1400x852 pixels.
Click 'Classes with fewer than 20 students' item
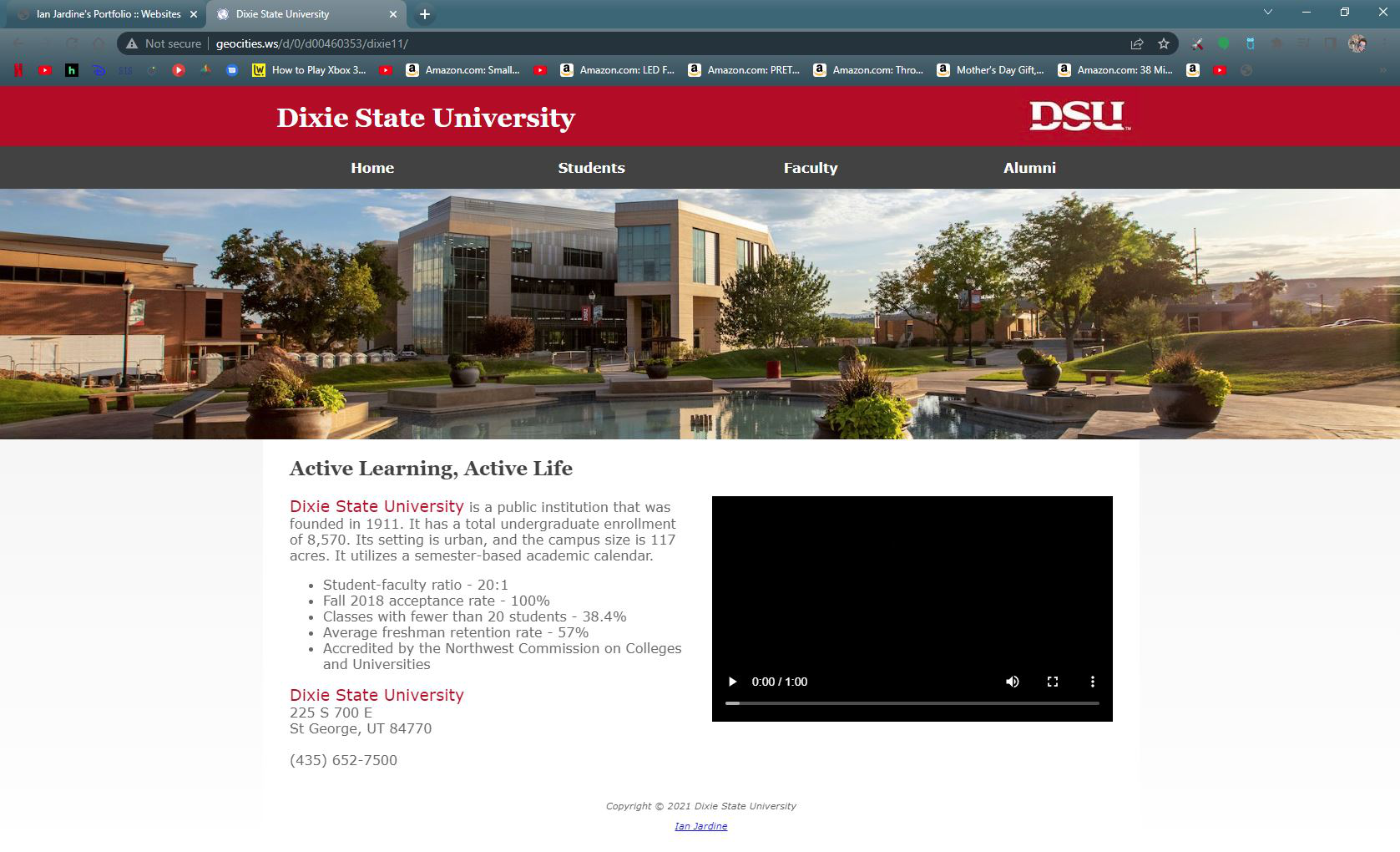click(x=475, y=616)
